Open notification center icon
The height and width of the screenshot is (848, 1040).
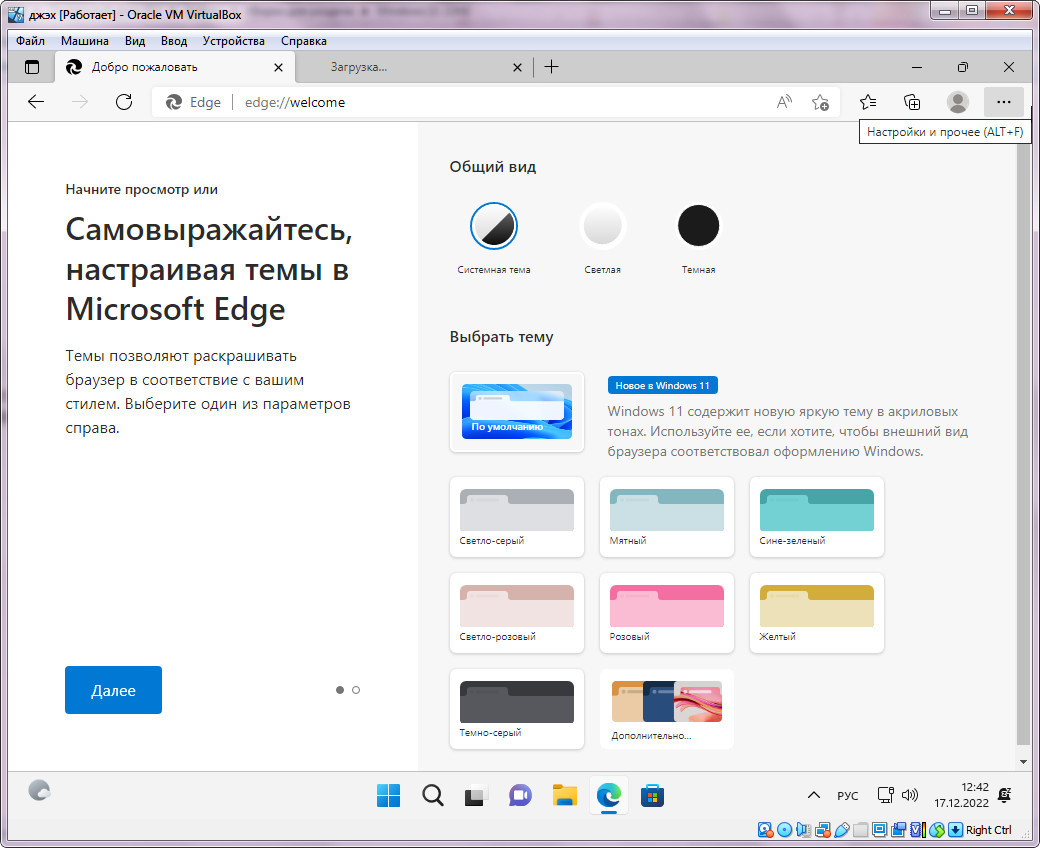pos(1005,795)
